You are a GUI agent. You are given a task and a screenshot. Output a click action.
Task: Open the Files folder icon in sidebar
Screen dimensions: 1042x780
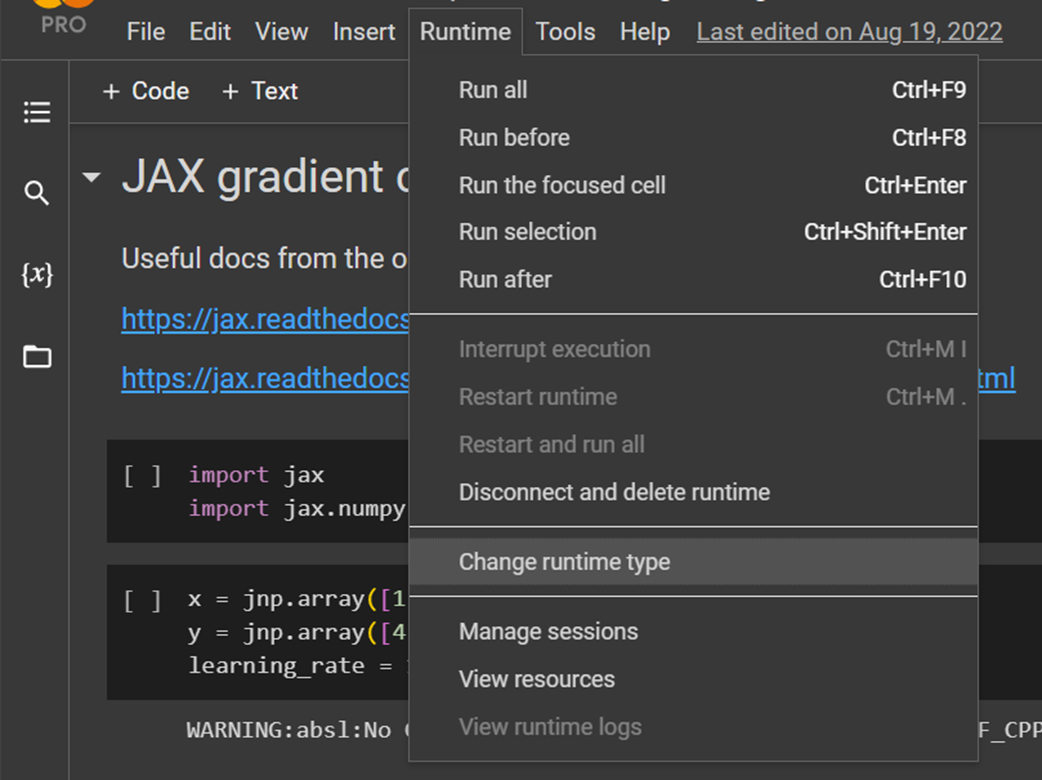pyautogui.click(x=37, y=356)
